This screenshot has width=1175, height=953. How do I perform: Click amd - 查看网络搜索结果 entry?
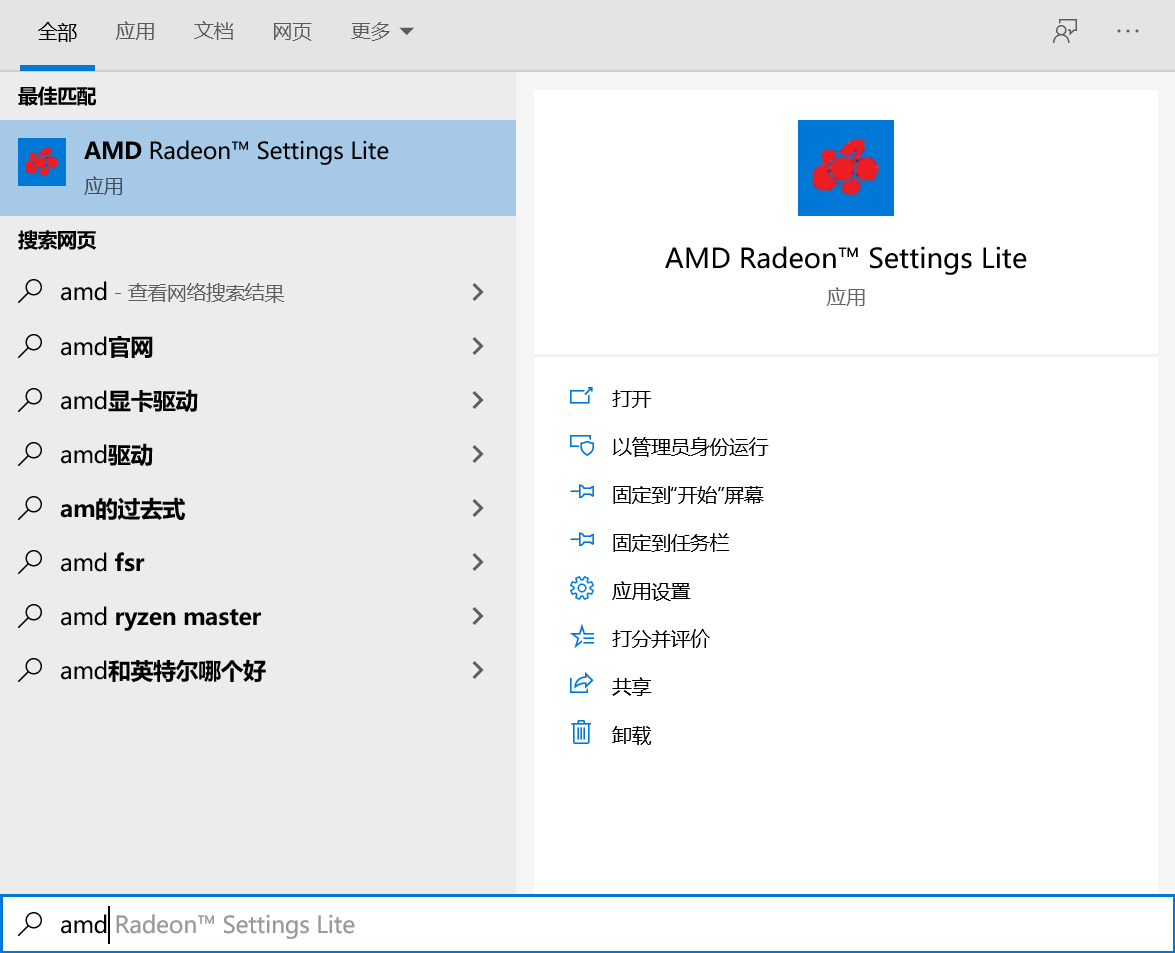coord(258,292)
